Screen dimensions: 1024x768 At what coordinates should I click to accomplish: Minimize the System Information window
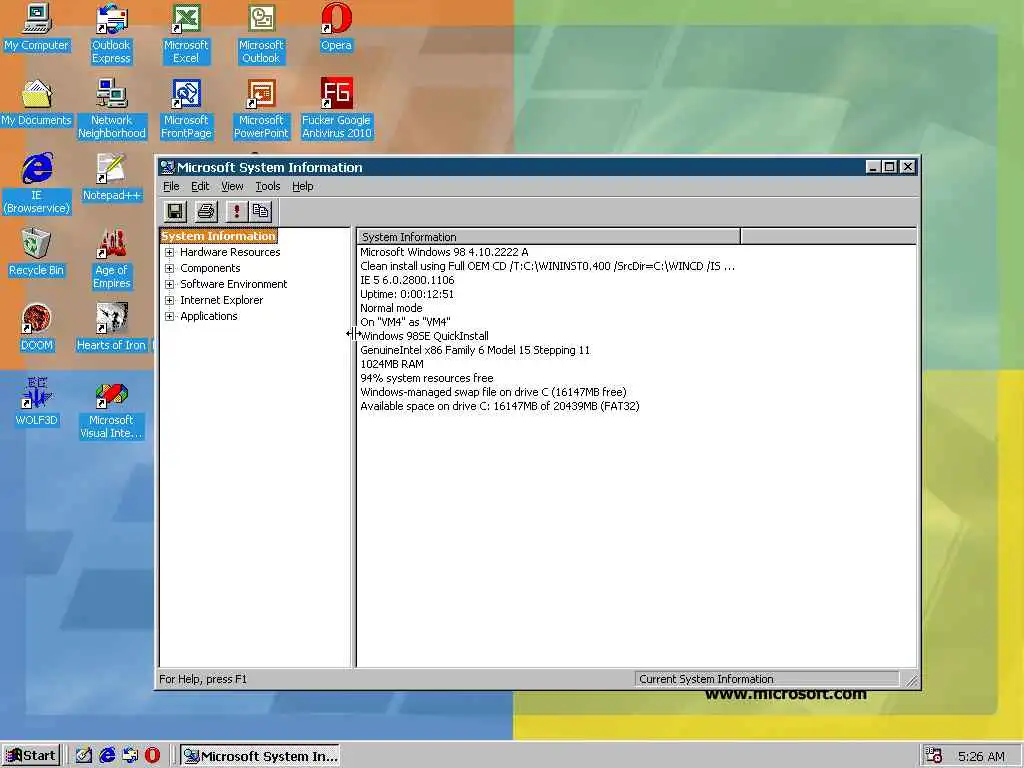(873, 167)
